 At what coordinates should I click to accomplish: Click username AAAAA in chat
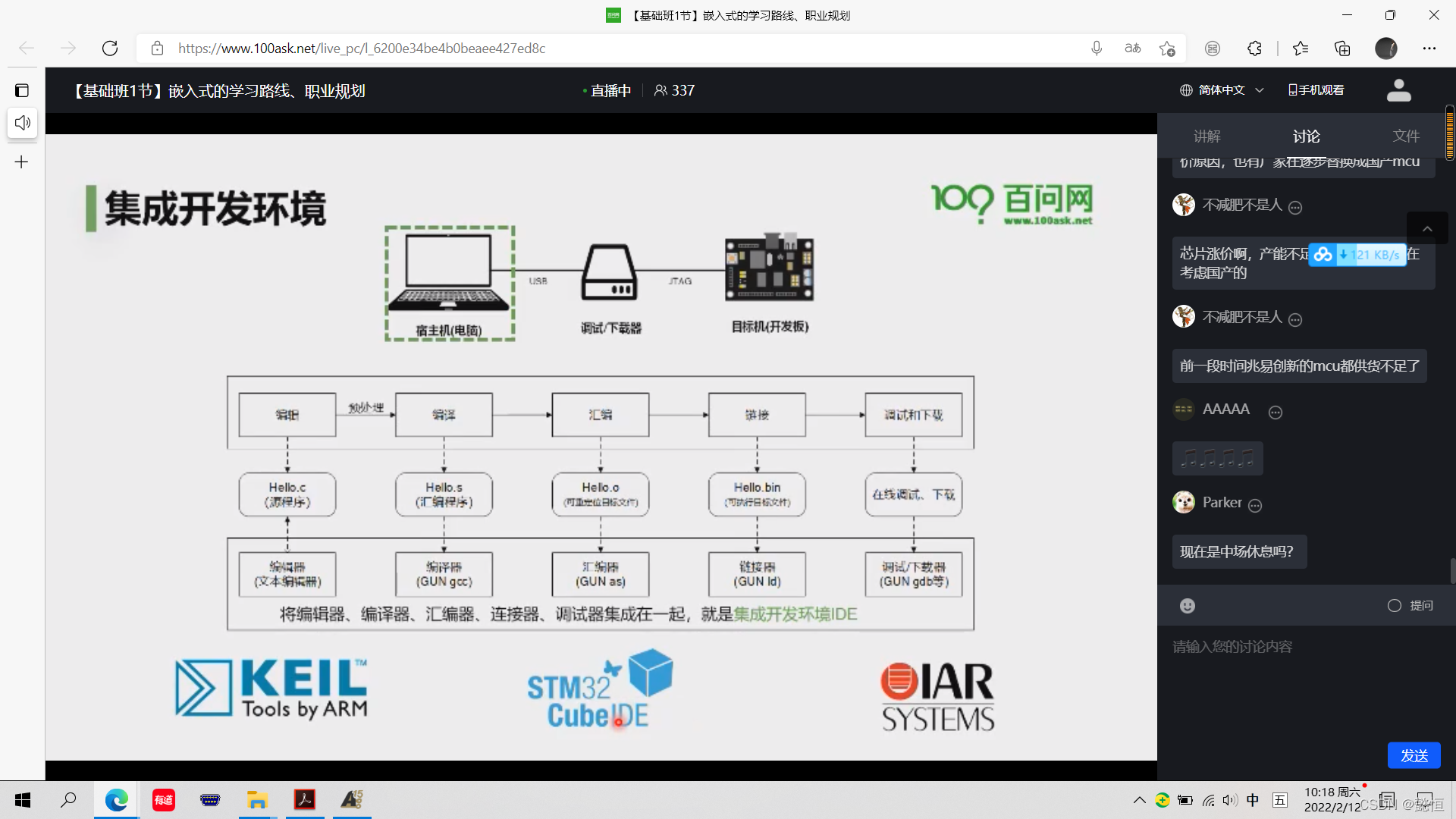click(1225, 409)
